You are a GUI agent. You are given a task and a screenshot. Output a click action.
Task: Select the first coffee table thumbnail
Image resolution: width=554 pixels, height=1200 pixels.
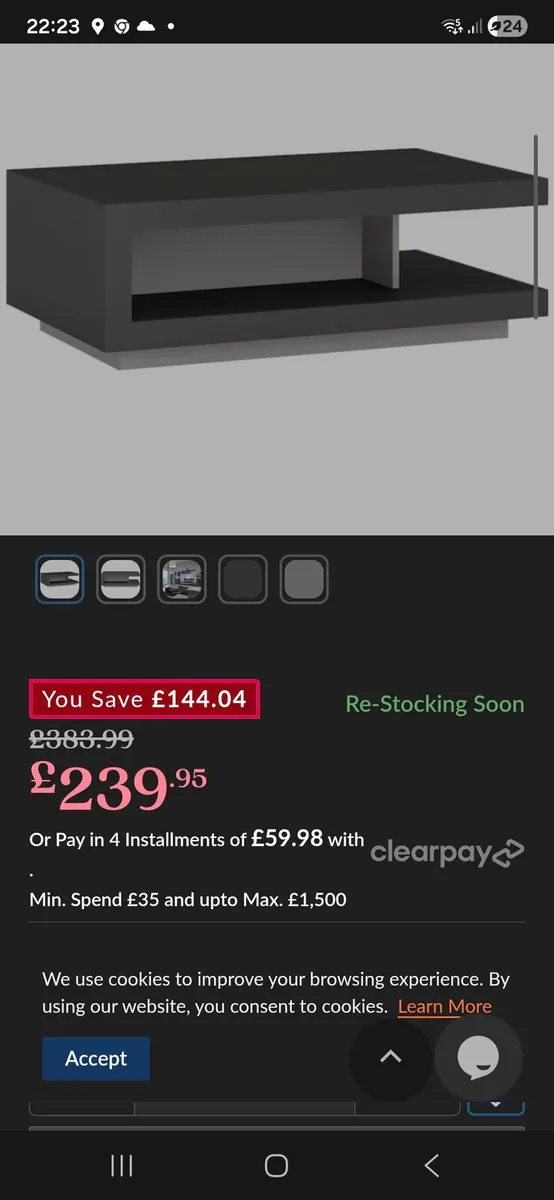tap(60, 579)
